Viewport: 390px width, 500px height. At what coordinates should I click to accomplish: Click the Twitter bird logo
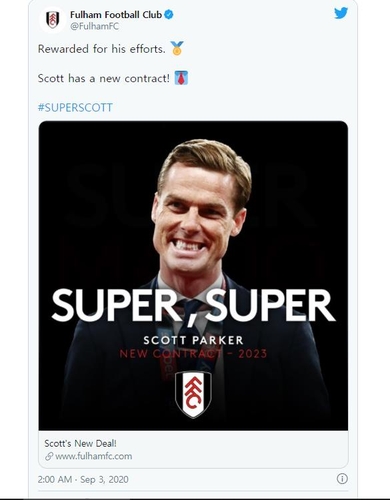pyautogui.click(x=341, y=13)
